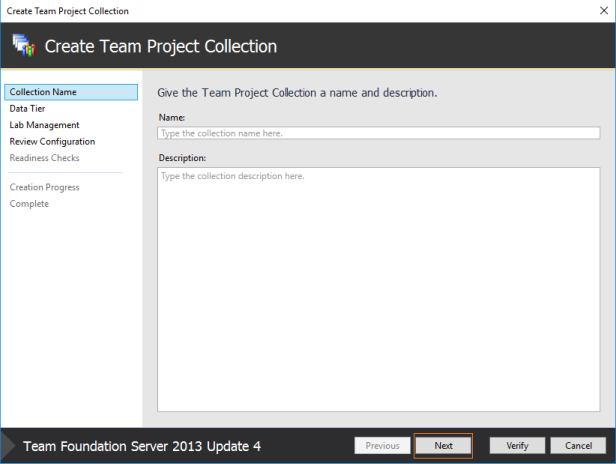This screenshot has height=464, width=616.
Task: Click inside the Description text area
Action: click(378, 290)
